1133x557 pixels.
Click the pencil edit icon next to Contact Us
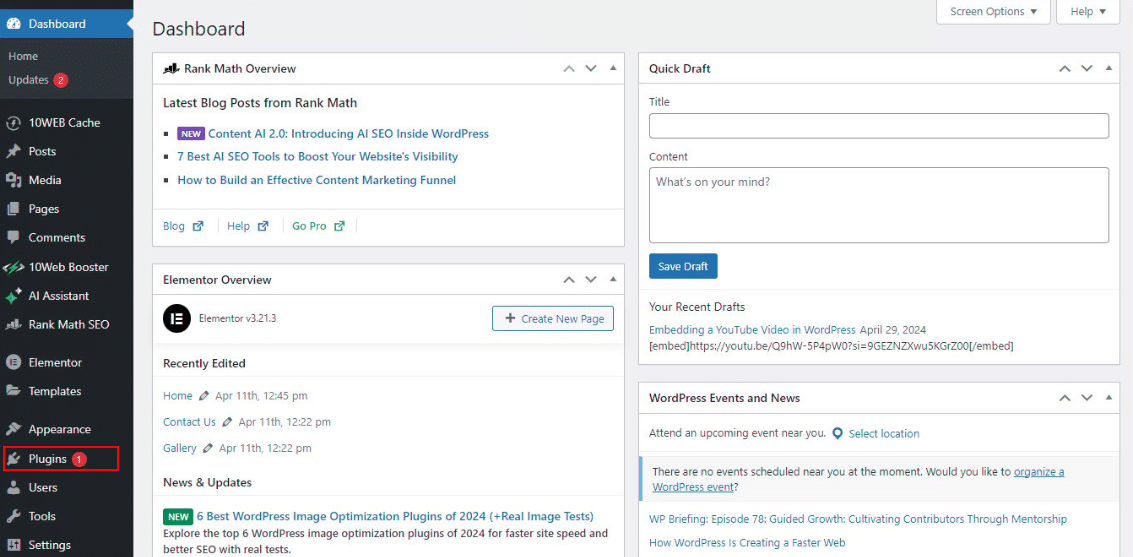pyautogui.click(x=228, y=422)
